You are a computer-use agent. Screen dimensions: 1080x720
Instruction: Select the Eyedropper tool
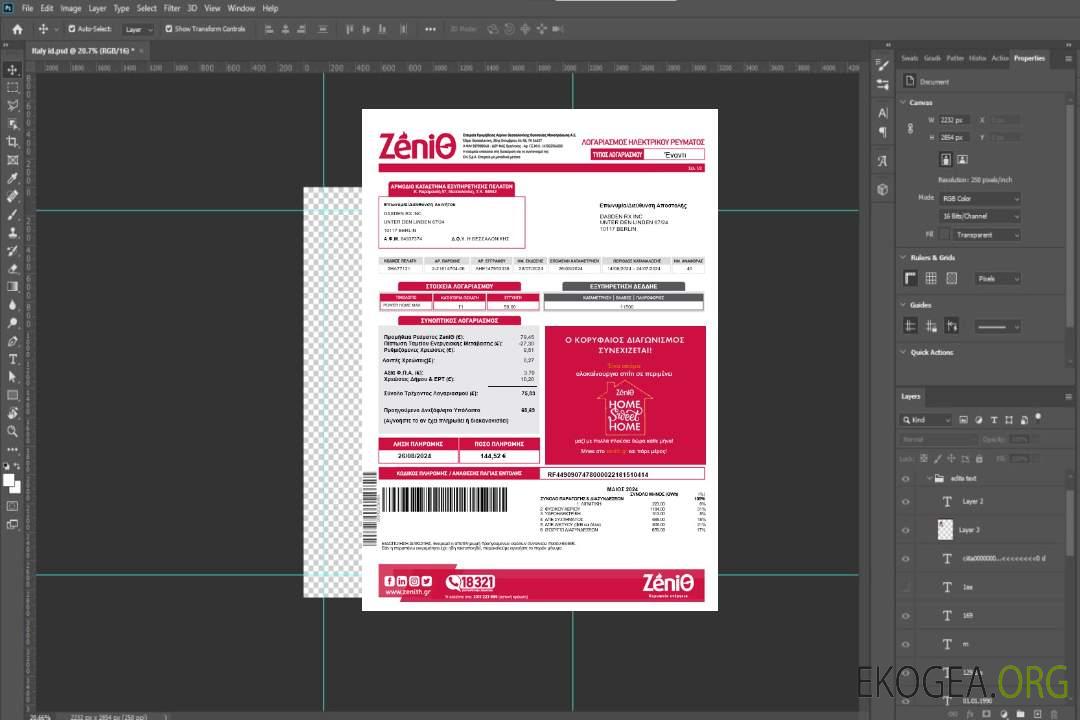12,178
